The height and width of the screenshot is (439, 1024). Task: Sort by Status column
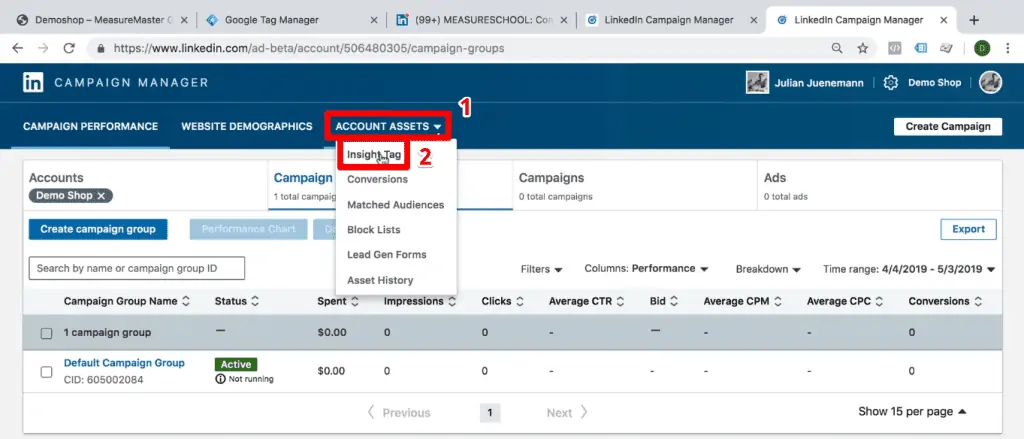(255, 302)
